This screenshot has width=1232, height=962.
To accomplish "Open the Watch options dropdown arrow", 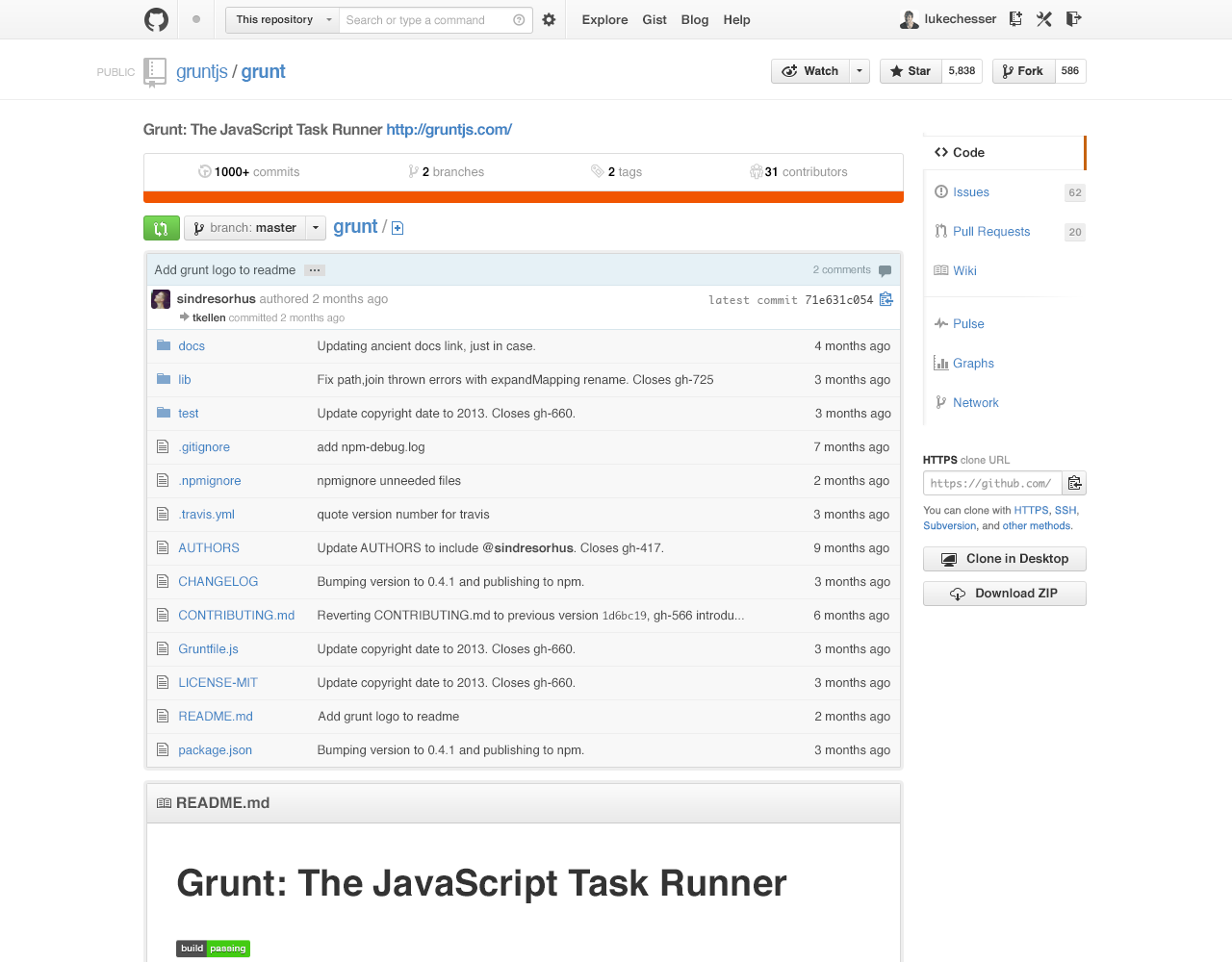I will point(860,71).
